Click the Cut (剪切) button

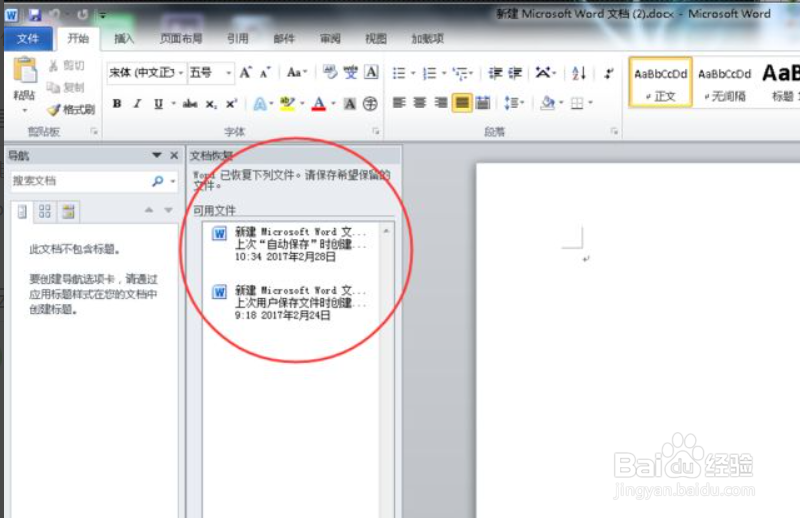point(67,66)
